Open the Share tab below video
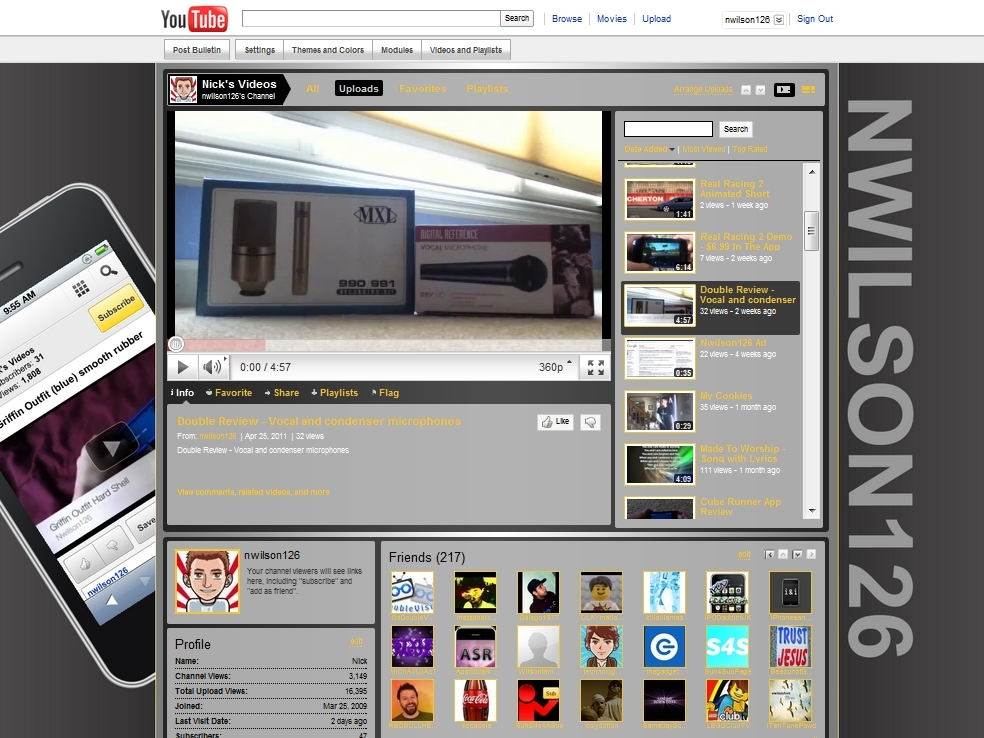This screenshot has height=738, width=984. 282,393
